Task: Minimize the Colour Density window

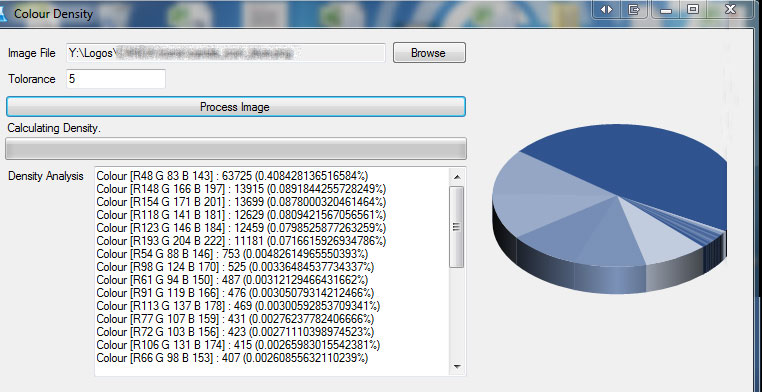Action: (x=666, y=10)
